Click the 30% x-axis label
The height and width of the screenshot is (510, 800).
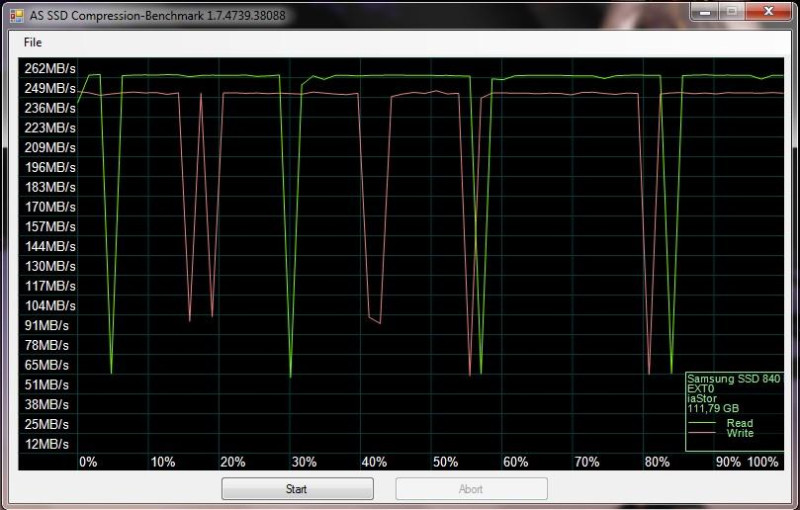point(304,462)
